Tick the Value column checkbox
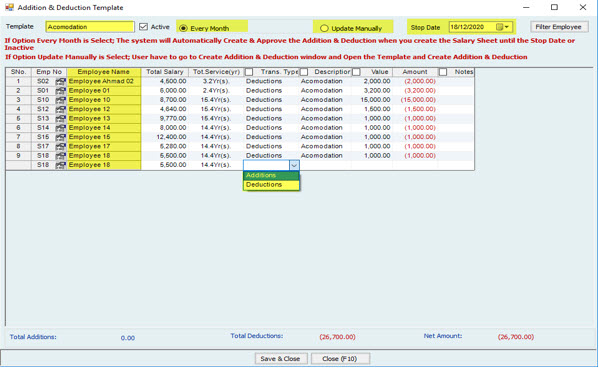599x369 pixels. coord(356,72)
